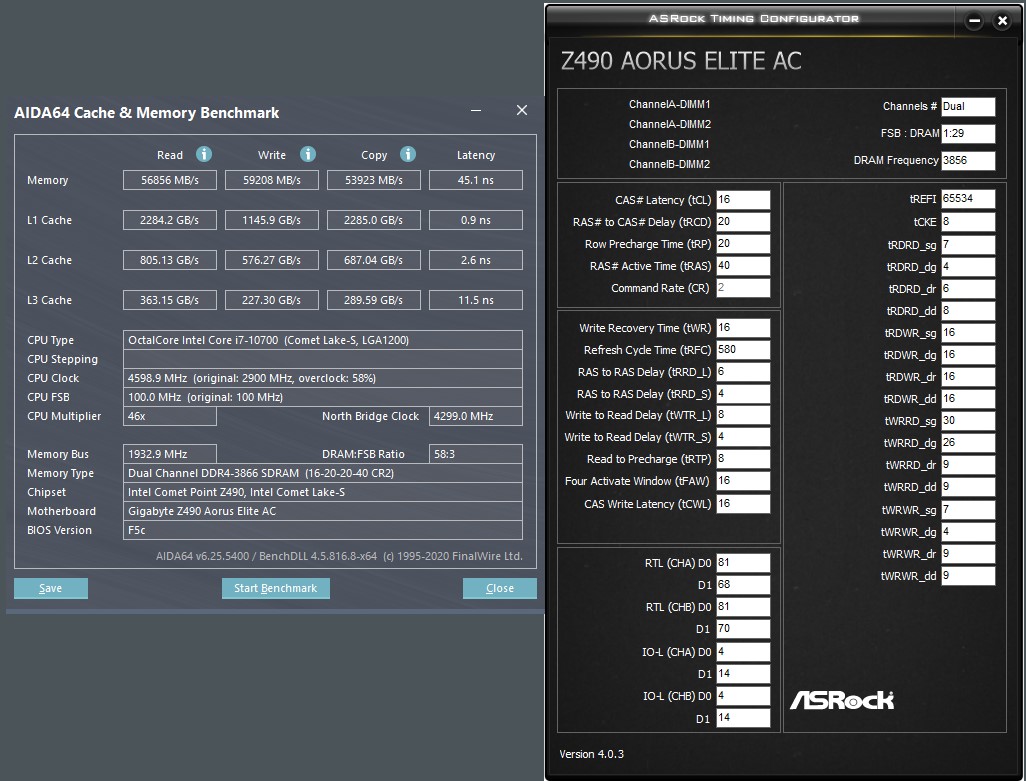
Task: Click the CPU Clock field
Action: click(323, 378)
